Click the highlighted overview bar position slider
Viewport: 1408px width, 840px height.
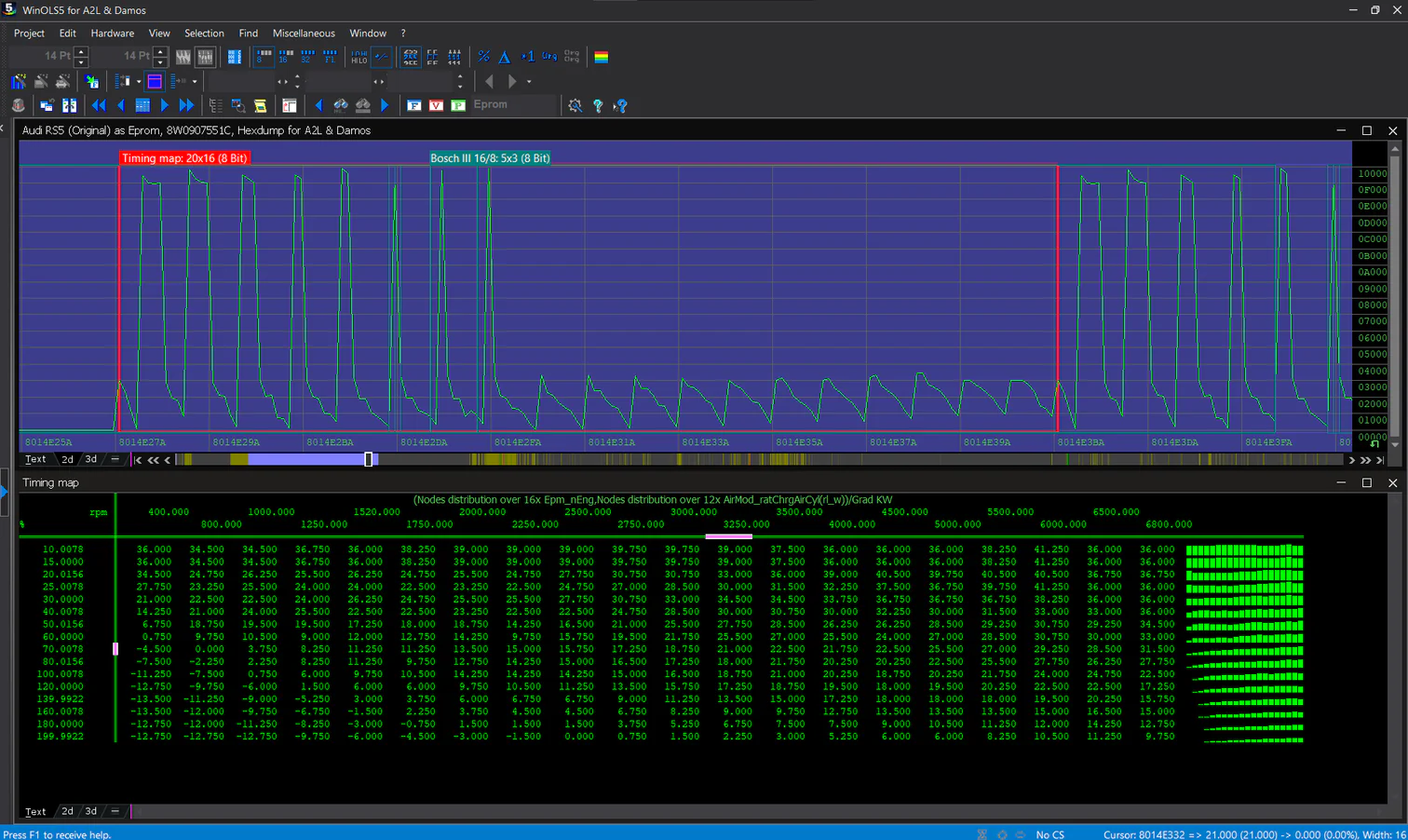[369, 459]
